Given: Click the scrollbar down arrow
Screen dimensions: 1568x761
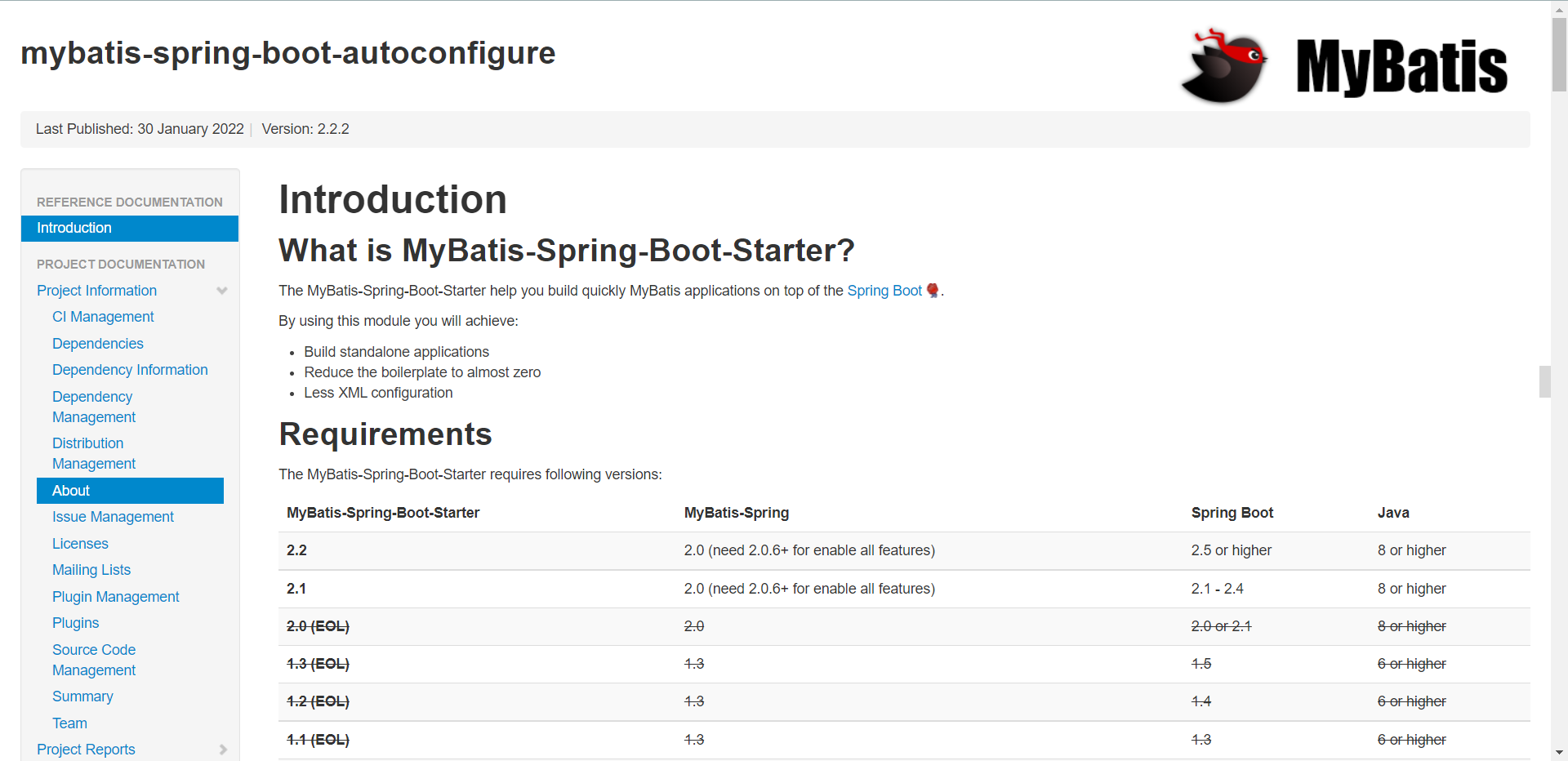Looking at the screenshot, I should [1559, 752].
